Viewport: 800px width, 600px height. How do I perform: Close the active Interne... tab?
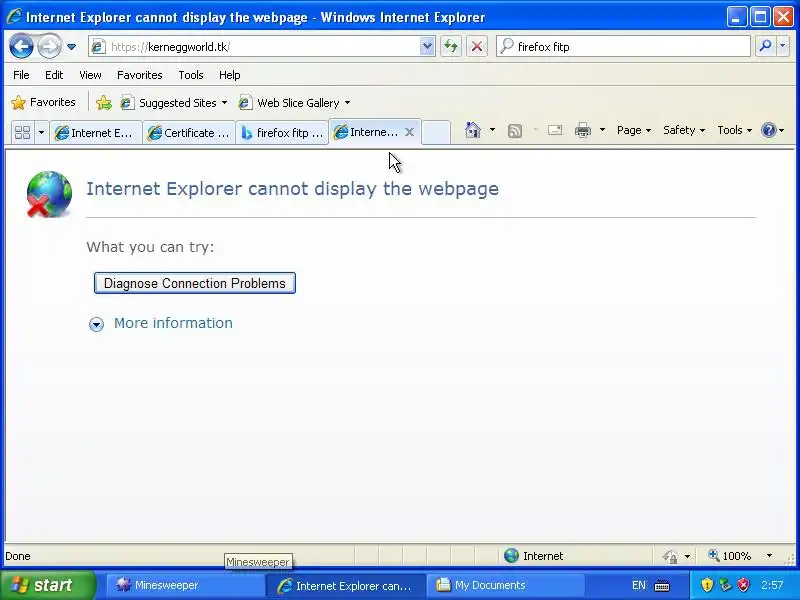coord(409,132)
